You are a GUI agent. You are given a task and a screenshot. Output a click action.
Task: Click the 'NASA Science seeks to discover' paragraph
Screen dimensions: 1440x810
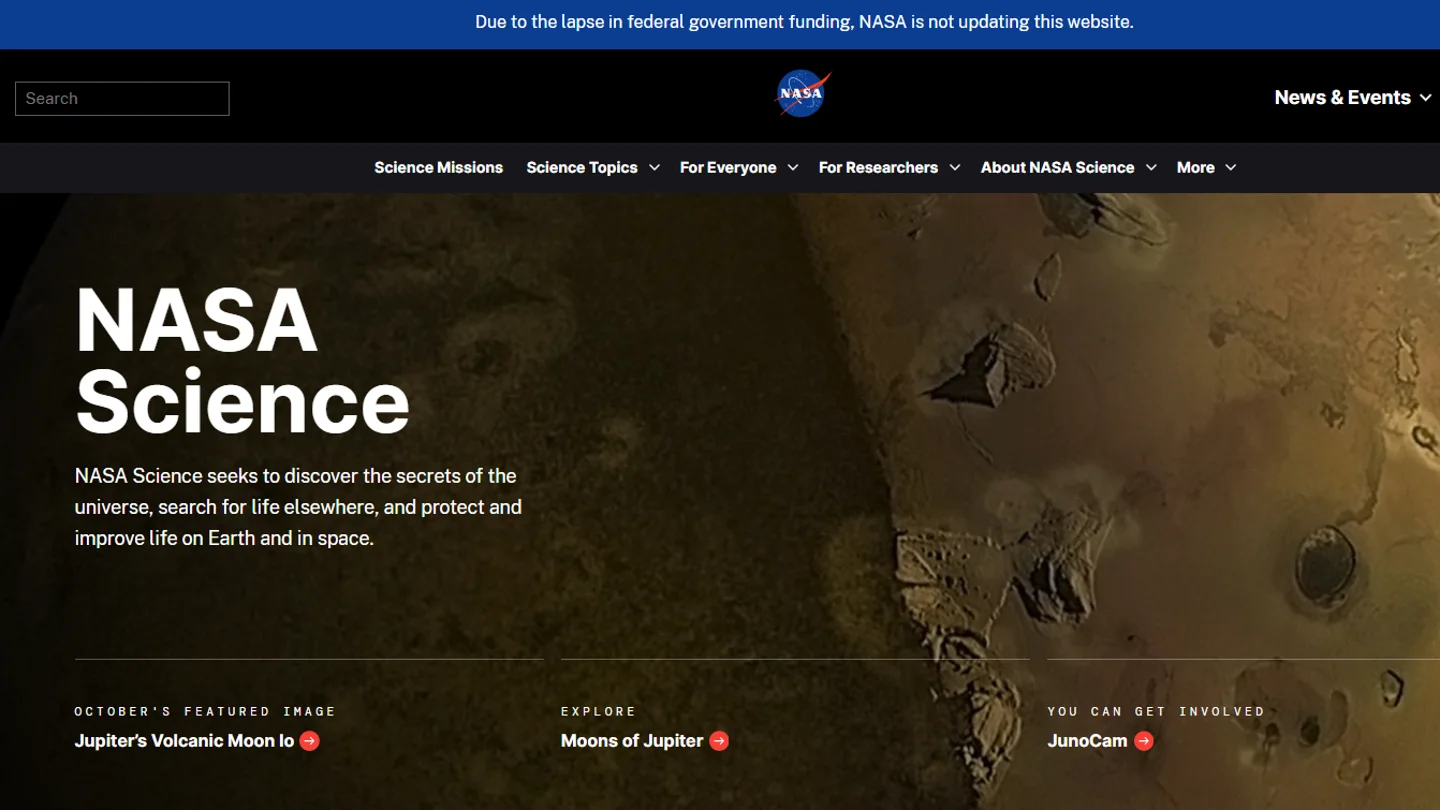point(298,507)
